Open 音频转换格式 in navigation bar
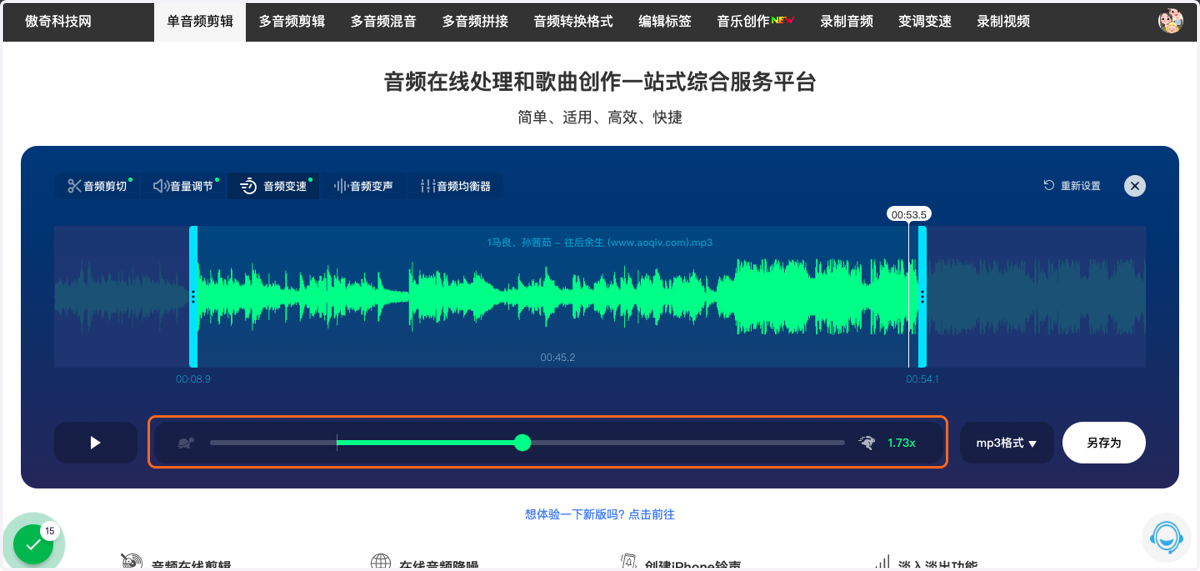1200x571 pixels. pyautogui.click(x=573, y=21)
